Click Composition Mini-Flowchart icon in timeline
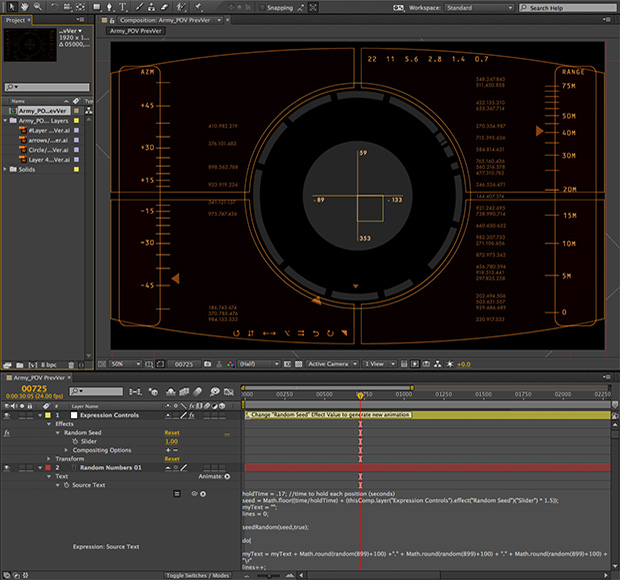This screenshot has height=580, width=620. [135, 392]
